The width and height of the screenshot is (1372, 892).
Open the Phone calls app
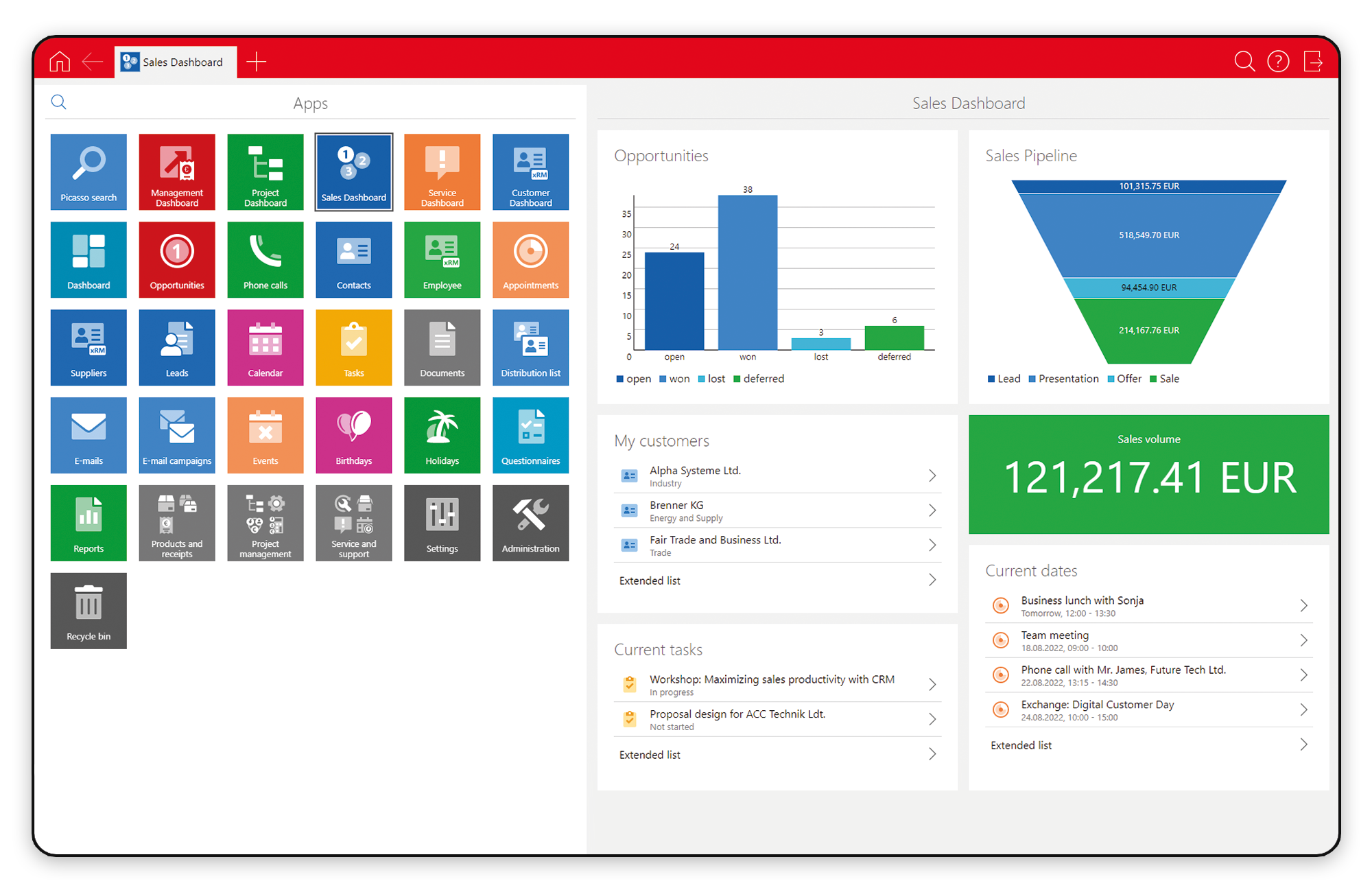click(x=265, y=259)
